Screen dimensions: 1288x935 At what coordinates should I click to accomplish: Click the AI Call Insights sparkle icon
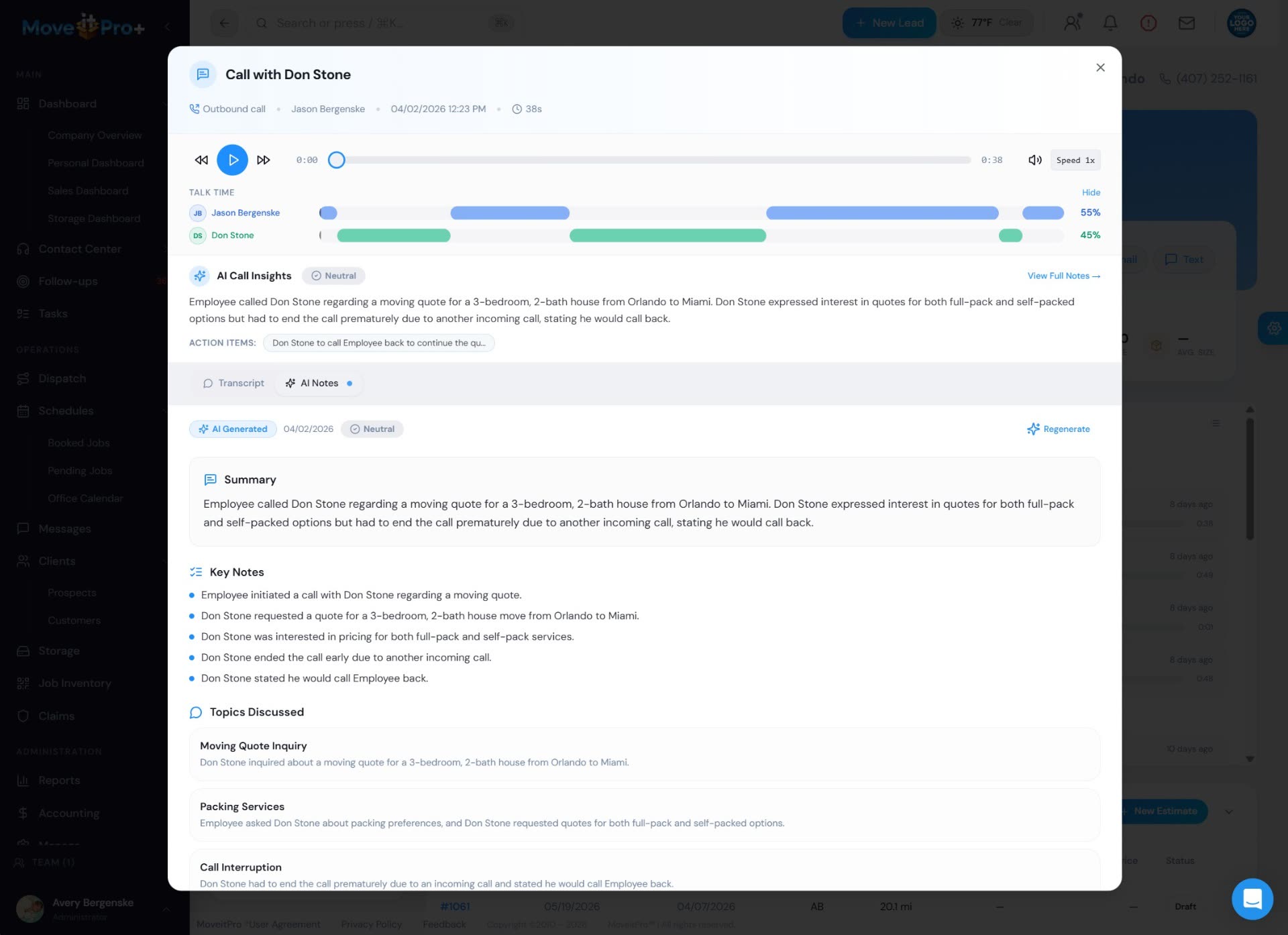tap(200, 276)
